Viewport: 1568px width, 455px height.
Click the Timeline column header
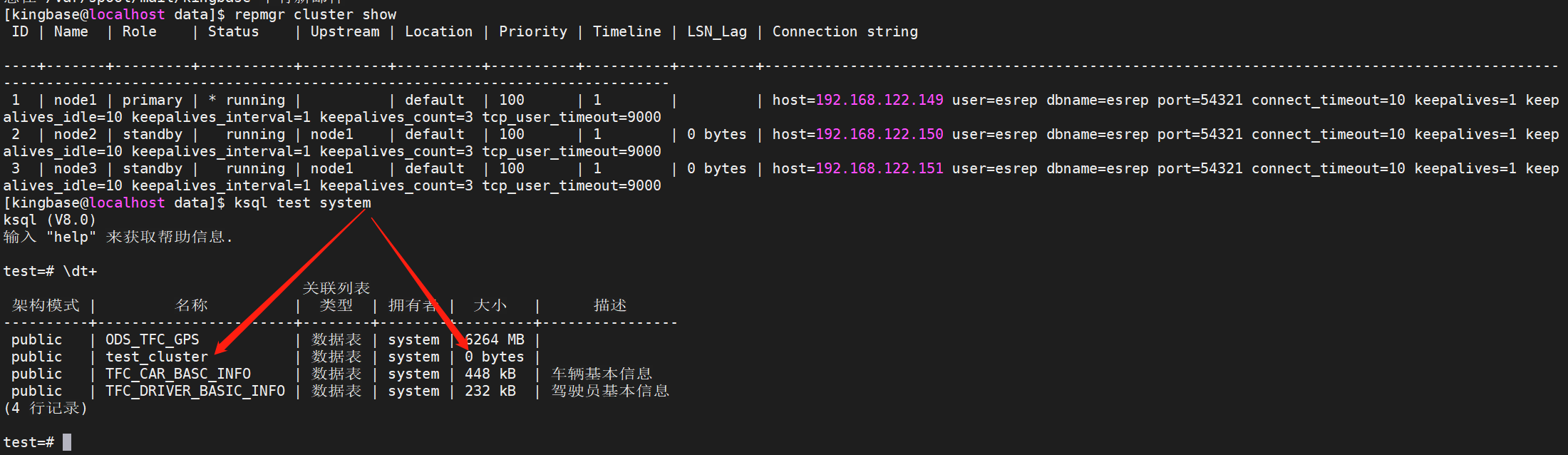(x=626, y=31)
